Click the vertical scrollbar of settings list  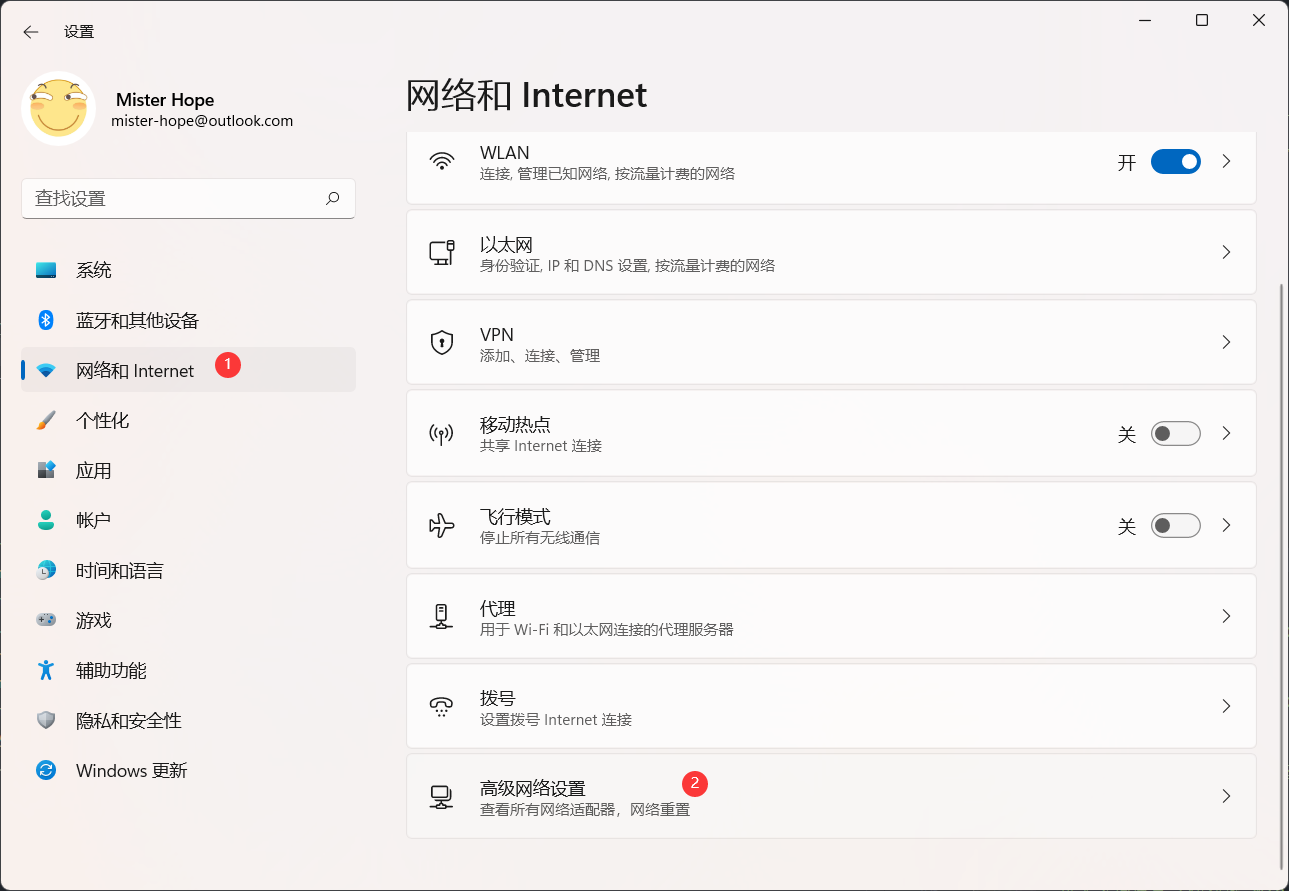(x=1282, y=575)
